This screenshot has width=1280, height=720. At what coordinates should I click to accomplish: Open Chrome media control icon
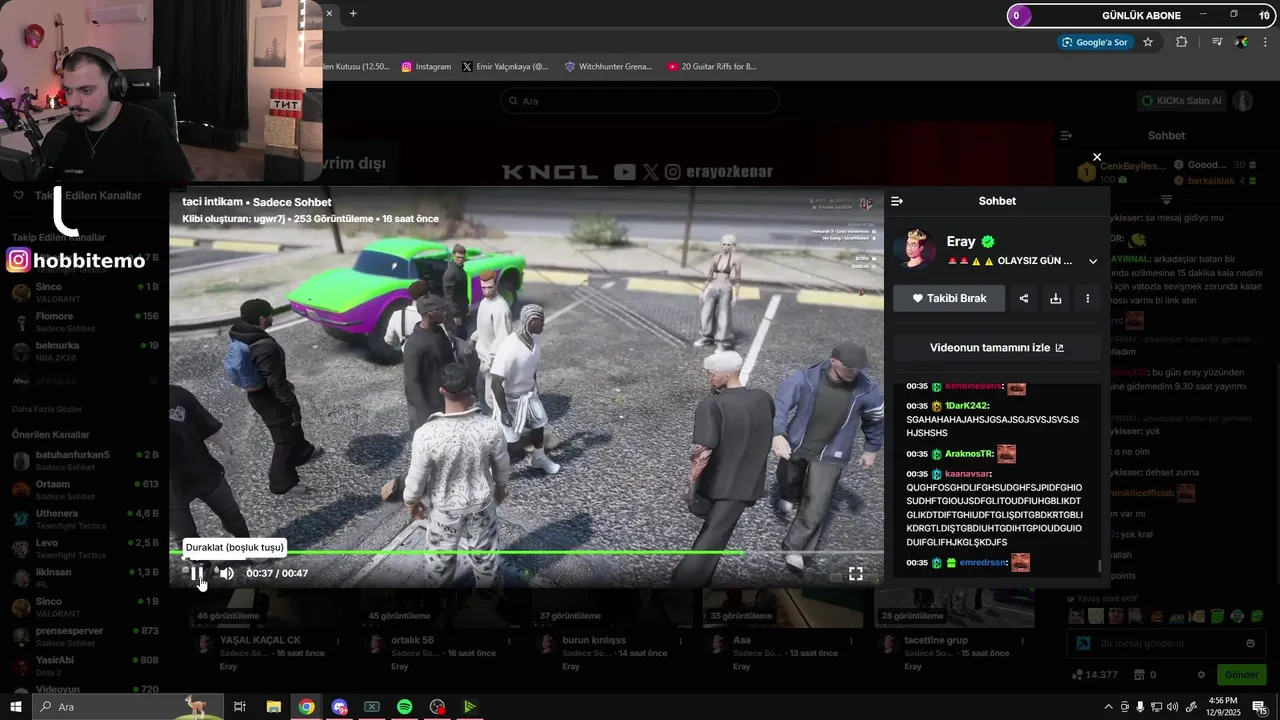tap(1217, 42)
